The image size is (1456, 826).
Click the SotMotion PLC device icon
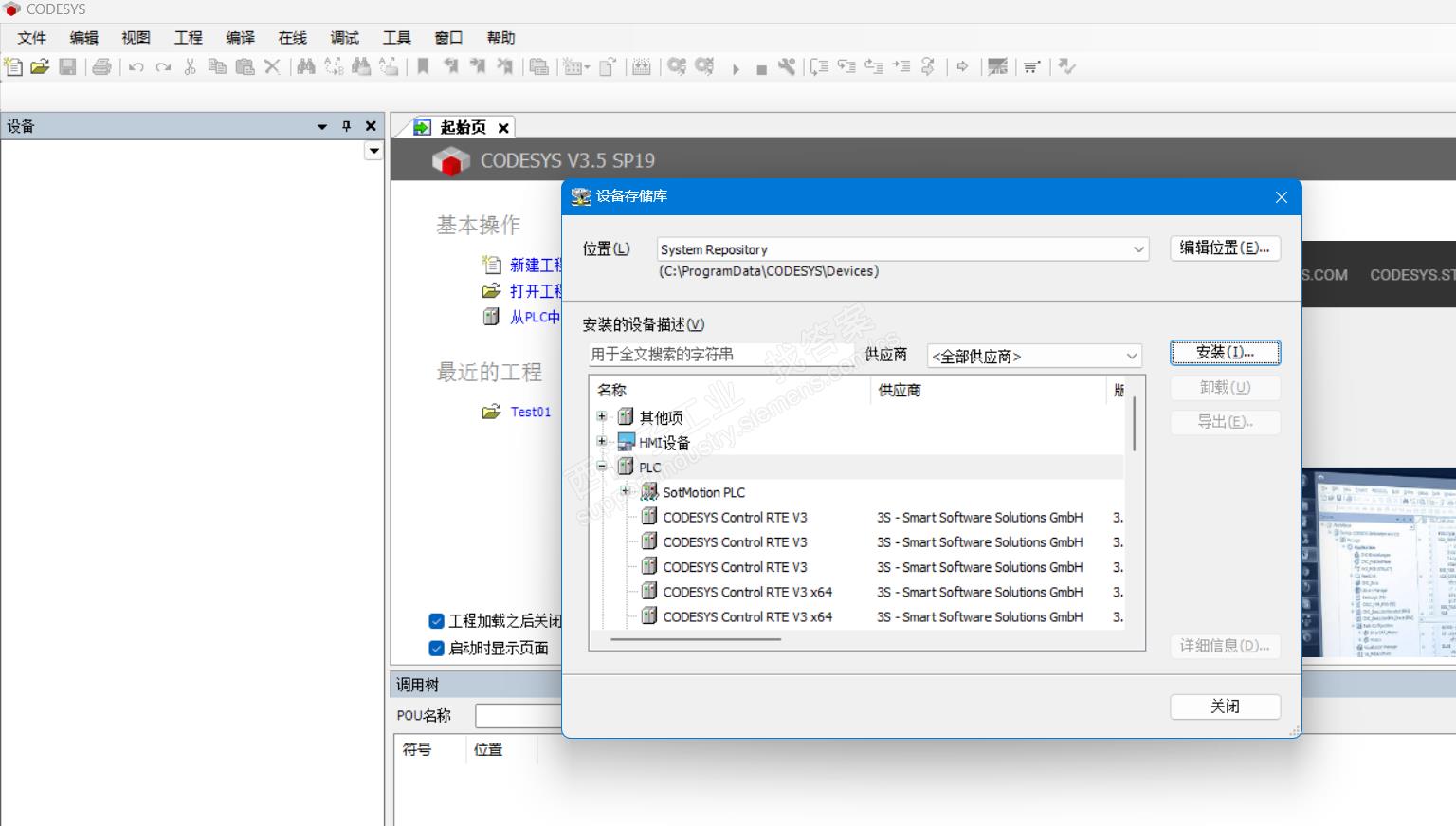649,491
